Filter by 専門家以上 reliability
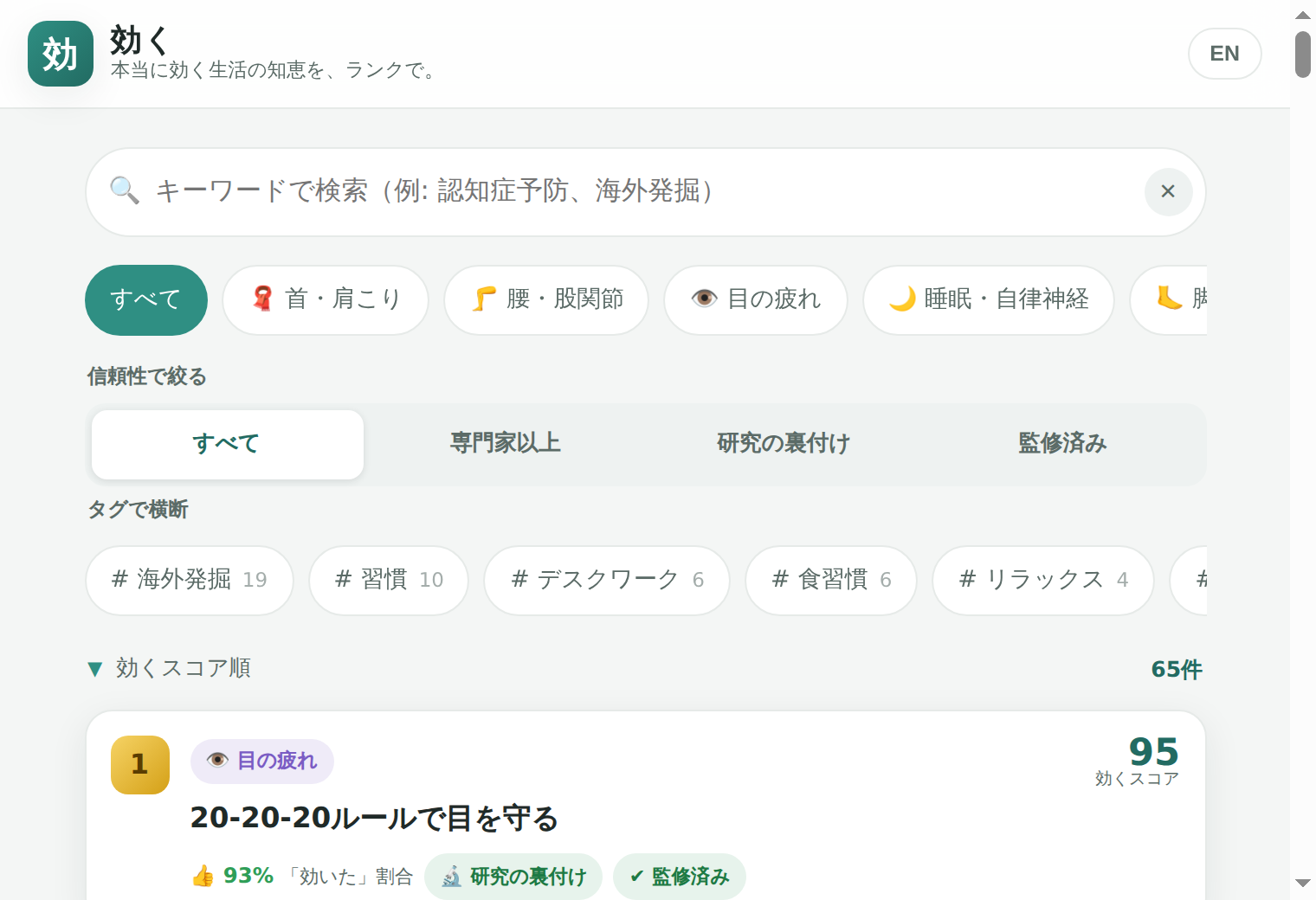This screenshot has height=900, width=1316. (x=506, y=445)
